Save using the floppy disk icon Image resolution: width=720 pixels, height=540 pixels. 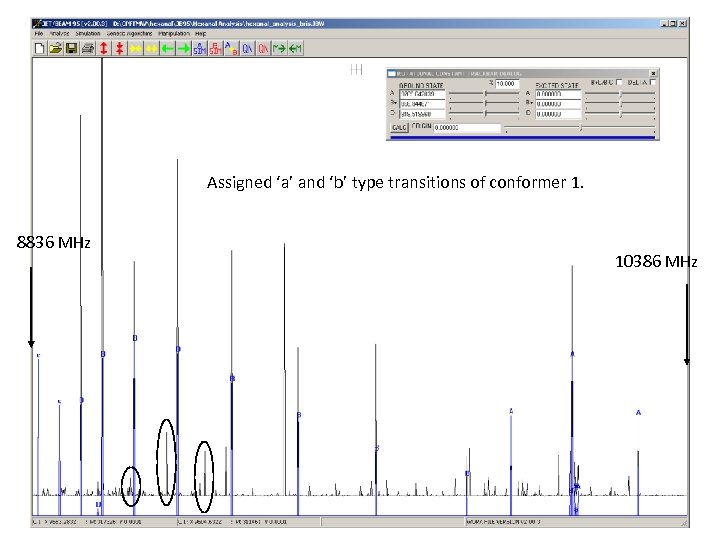[x=72, y=48]
